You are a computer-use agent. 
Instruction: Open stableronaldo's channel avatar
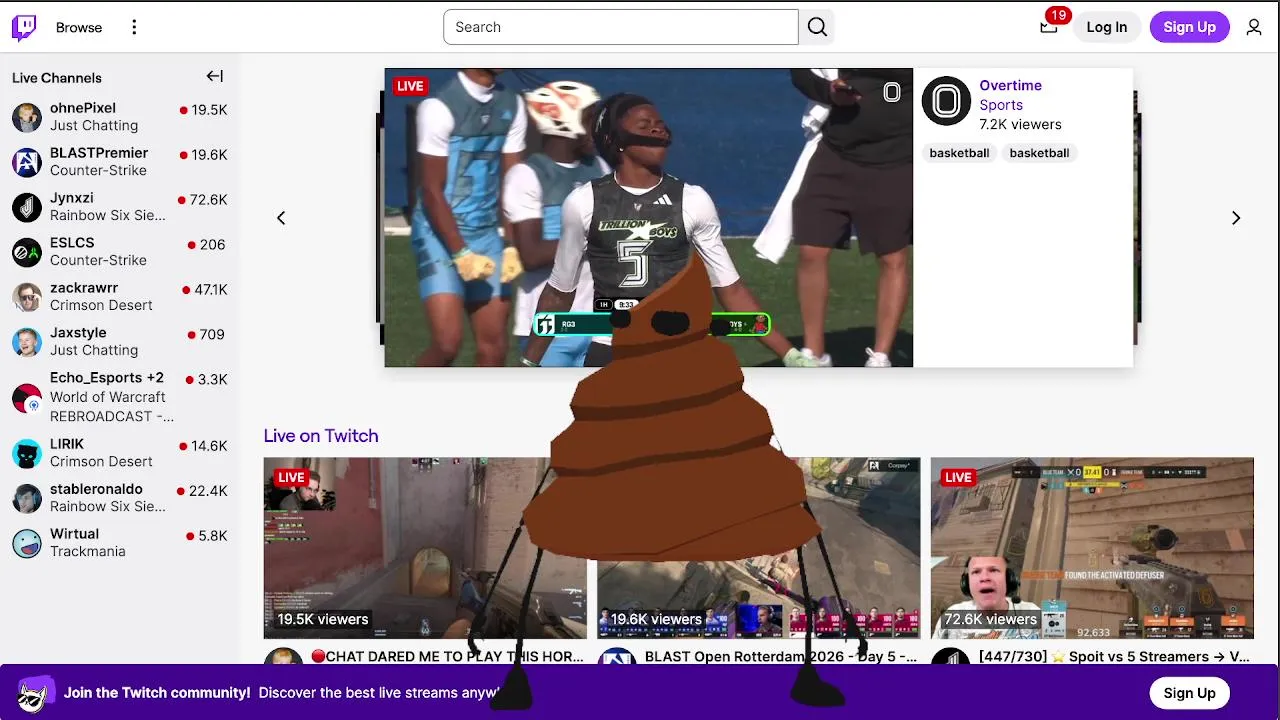(27, 498)
